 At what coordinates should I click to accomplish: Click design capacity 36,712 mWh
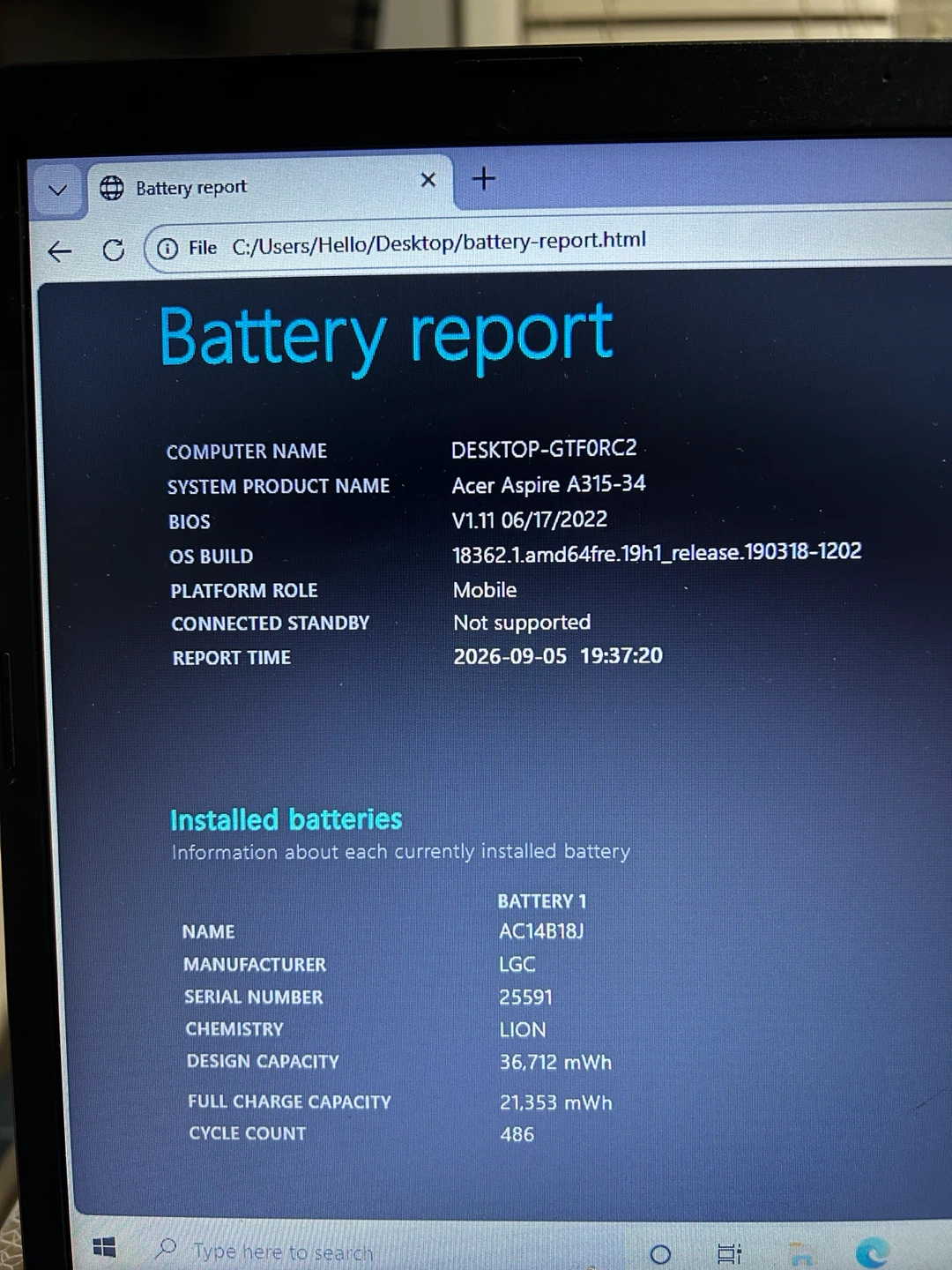[x=555, y=1063]
